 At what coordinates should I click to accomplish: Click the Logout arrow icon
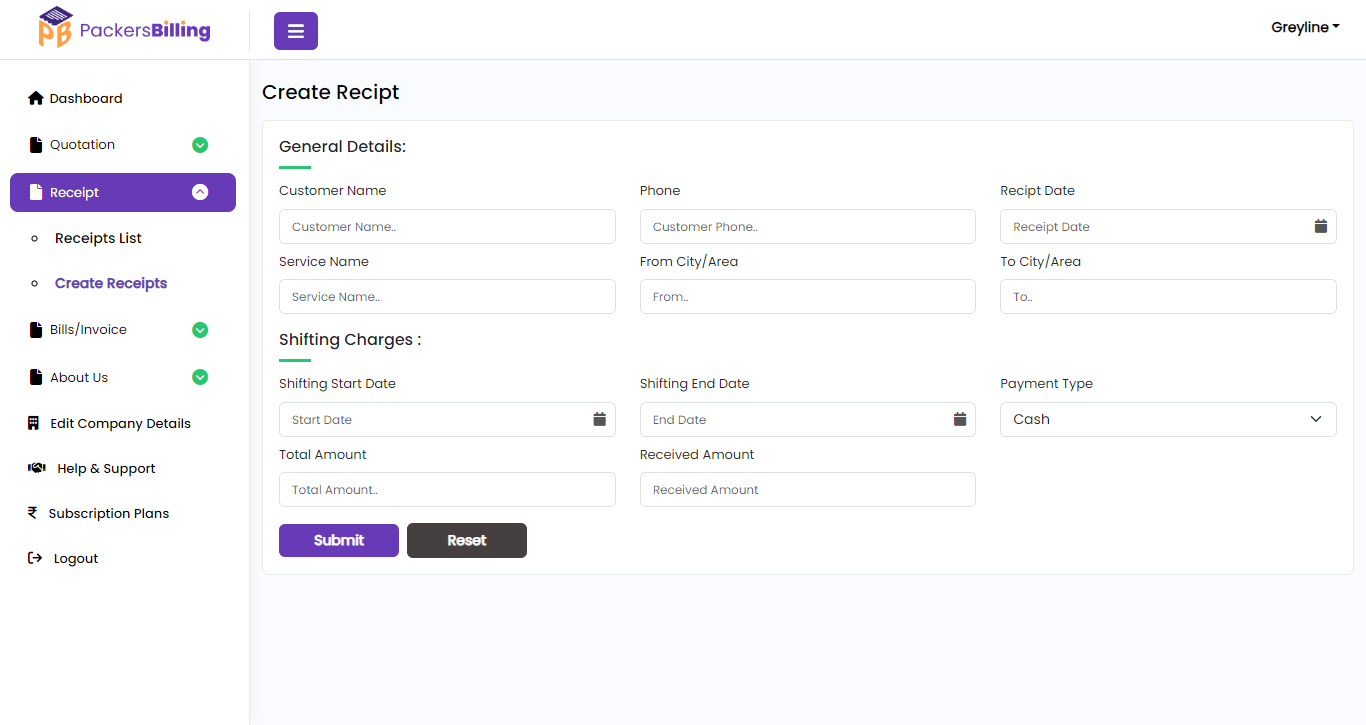[35, 558]
